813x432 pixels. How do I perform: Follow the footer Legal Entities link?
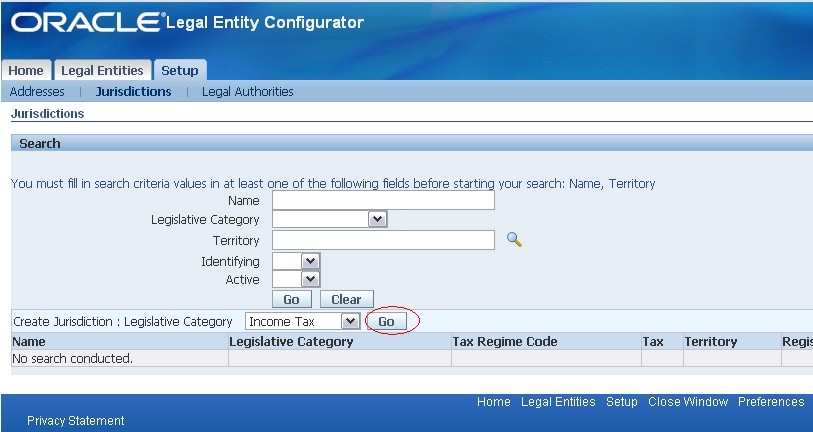tap(558, 402)
